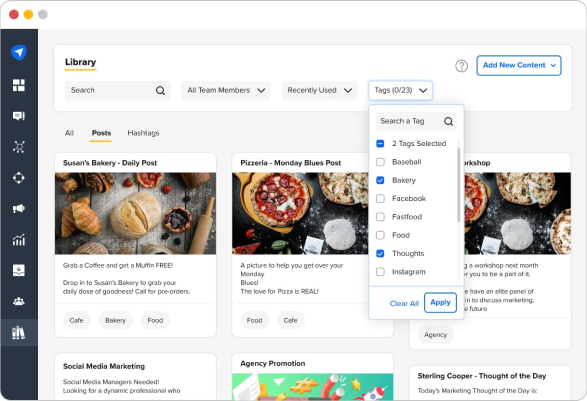Click the Apply button in tags panel

(x=440, y=303)
